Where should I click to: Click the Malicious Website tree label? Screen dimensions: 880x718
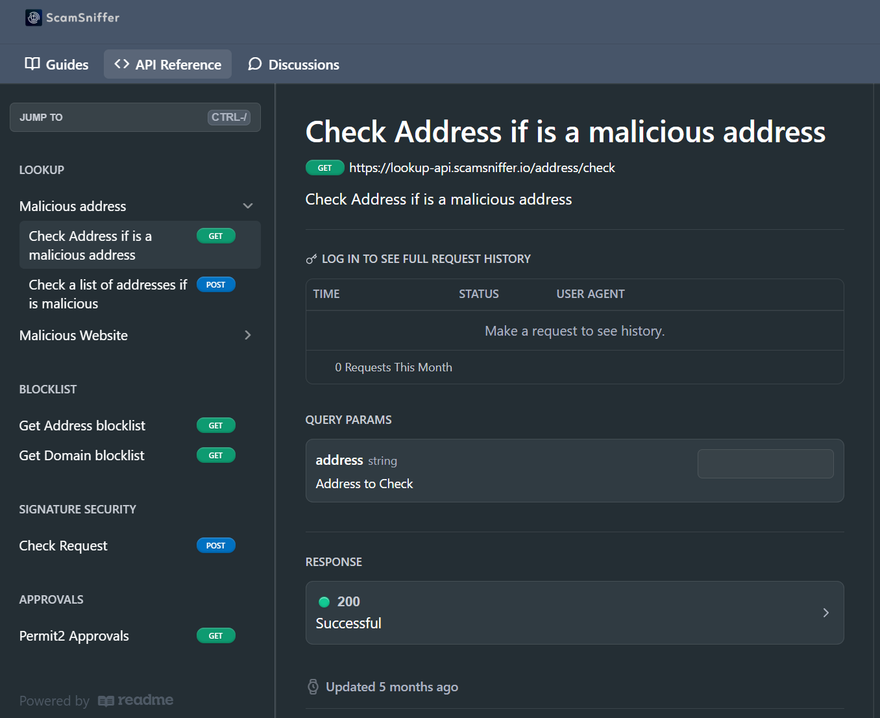74,335
